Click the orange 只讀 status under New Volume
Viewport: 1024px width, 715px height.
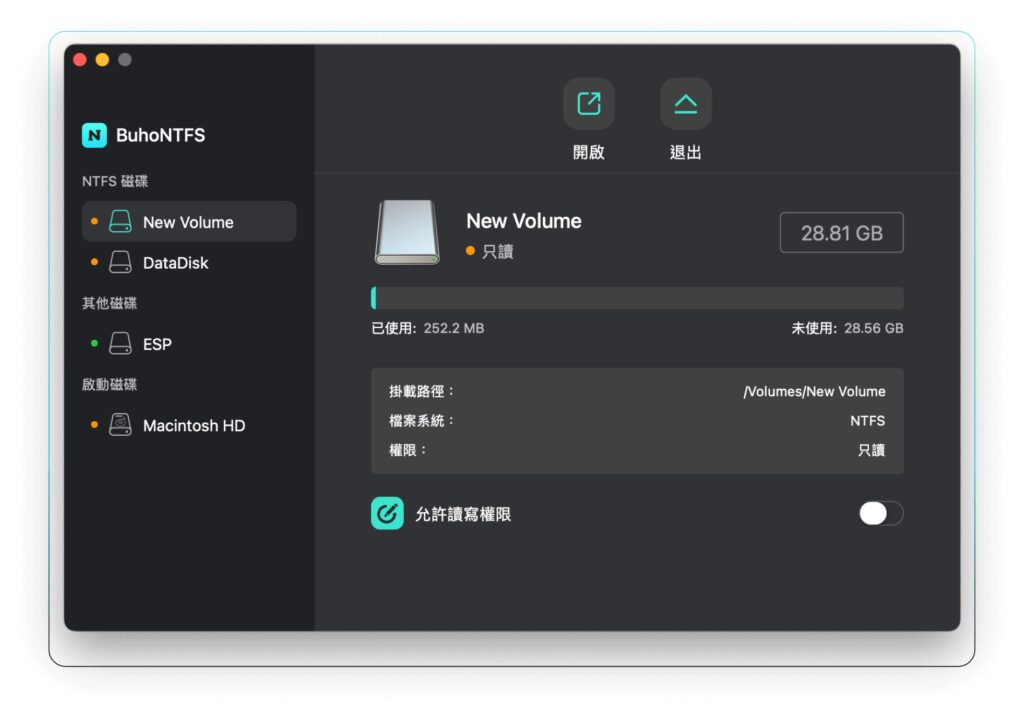(x=490, y=251)
